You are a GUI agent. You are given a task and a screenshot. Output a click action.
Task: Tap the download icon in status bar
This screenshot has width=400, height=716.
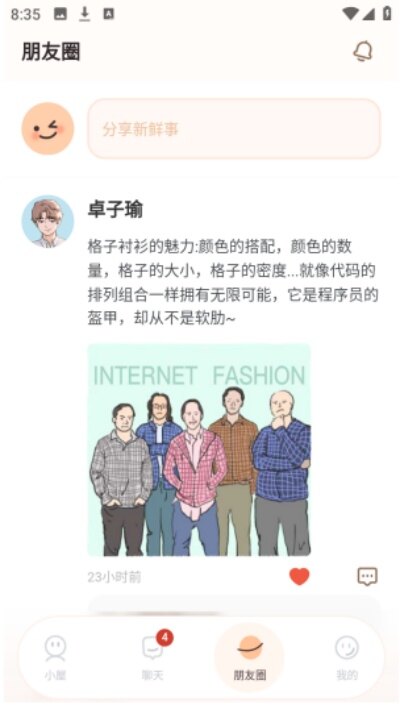click(84, 14)
